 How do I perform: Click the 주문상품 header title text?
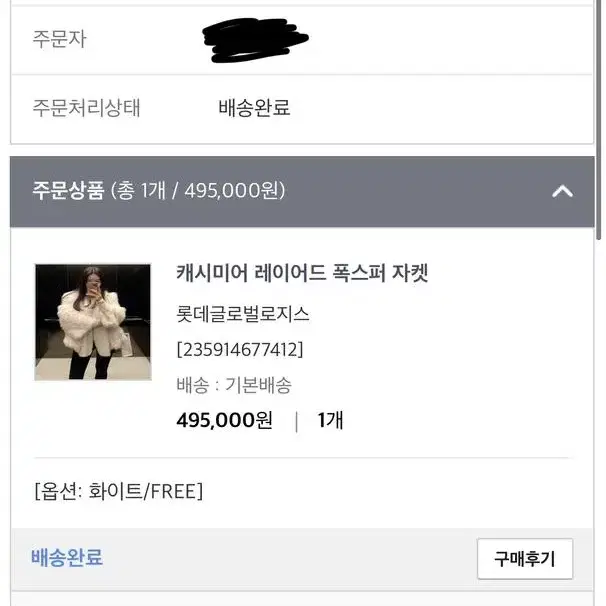click(x=68, y=190)
